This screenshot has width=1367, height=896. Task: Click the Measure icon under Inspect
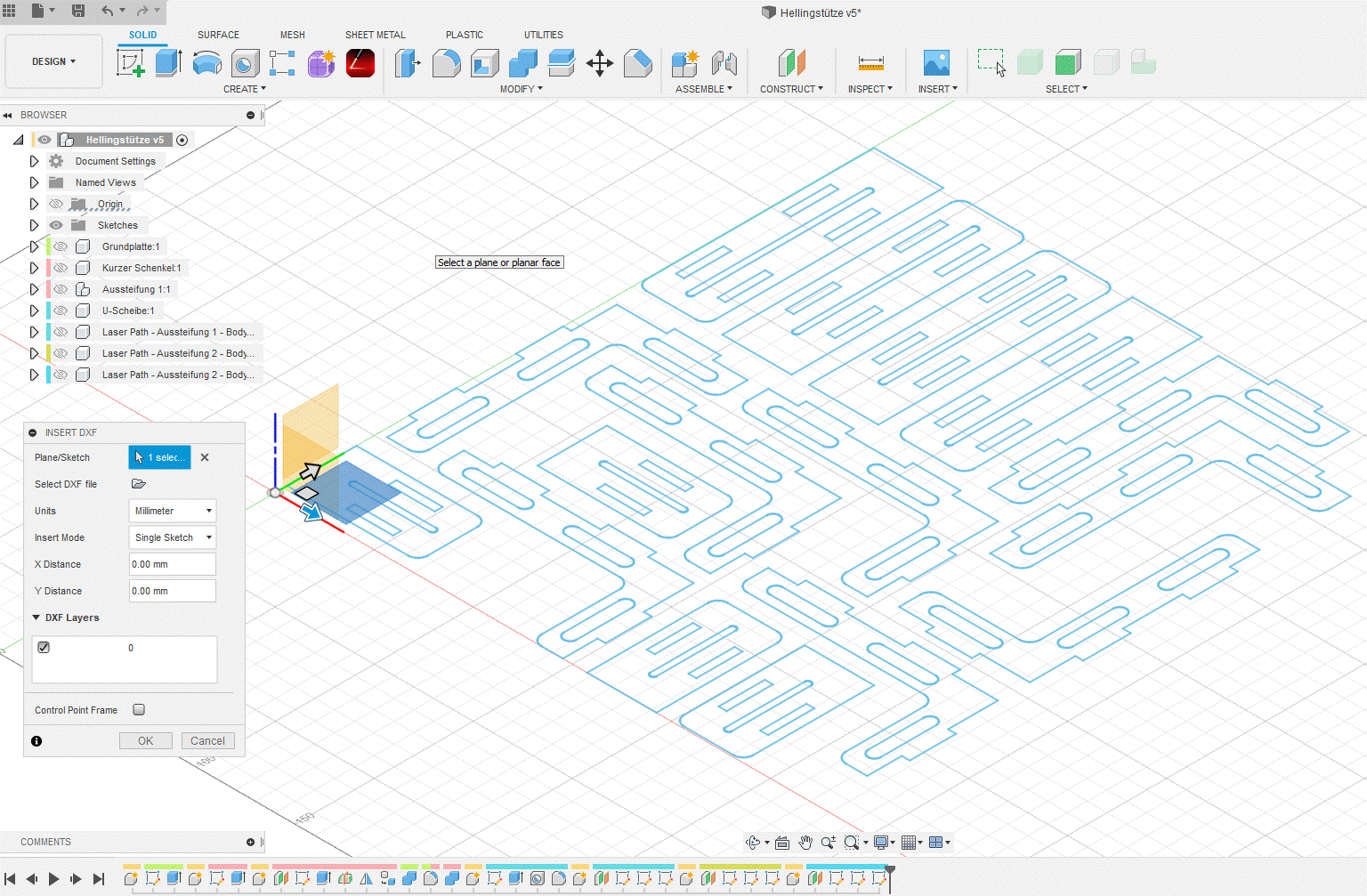click(x=870, y=63)
